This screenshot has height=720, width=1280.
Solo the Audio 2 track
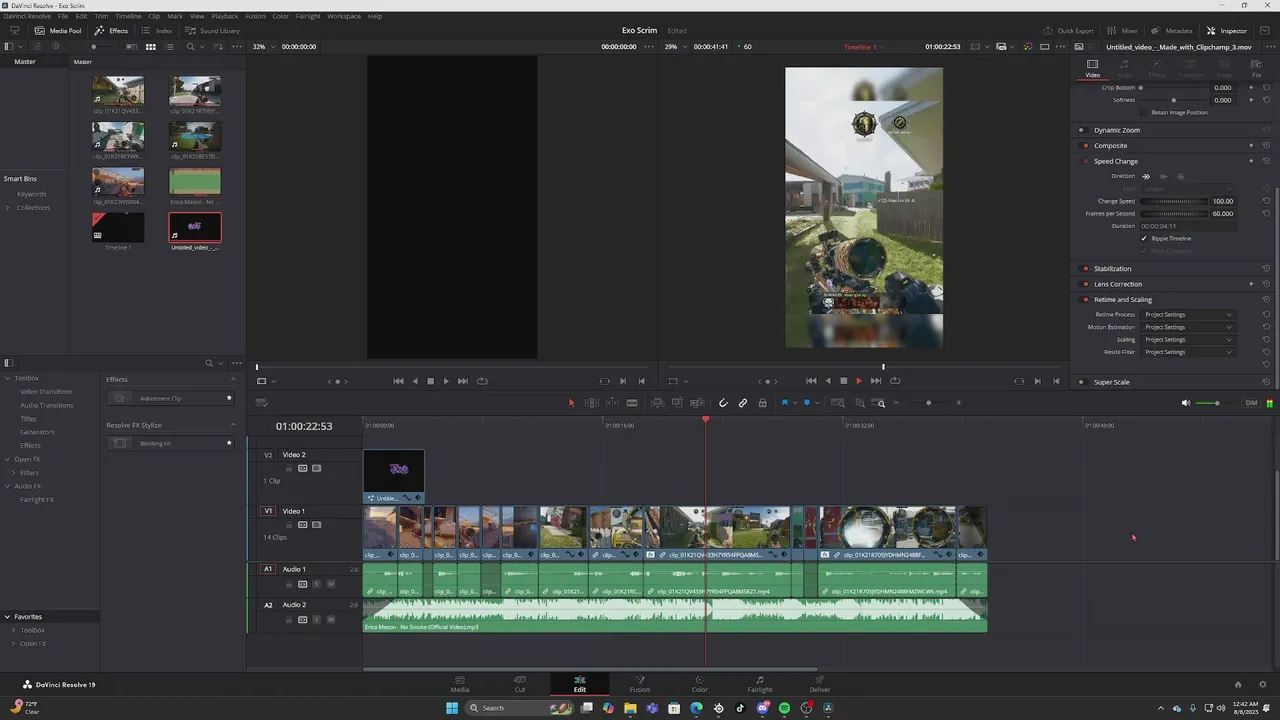316,620
